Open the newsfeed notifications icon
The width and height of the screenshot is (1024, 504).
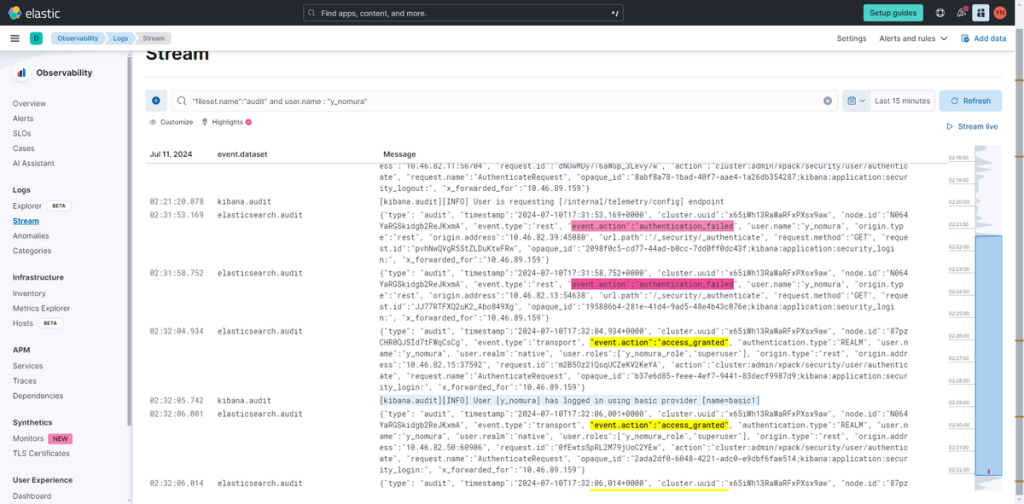point(962,13)
